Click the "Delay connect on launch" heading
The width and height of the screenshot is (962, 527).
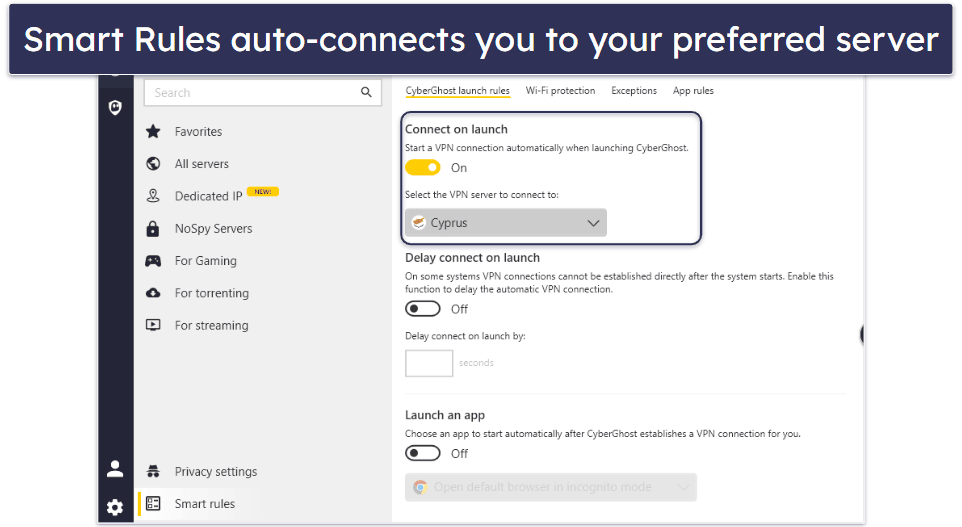click(x=472, y=258)
